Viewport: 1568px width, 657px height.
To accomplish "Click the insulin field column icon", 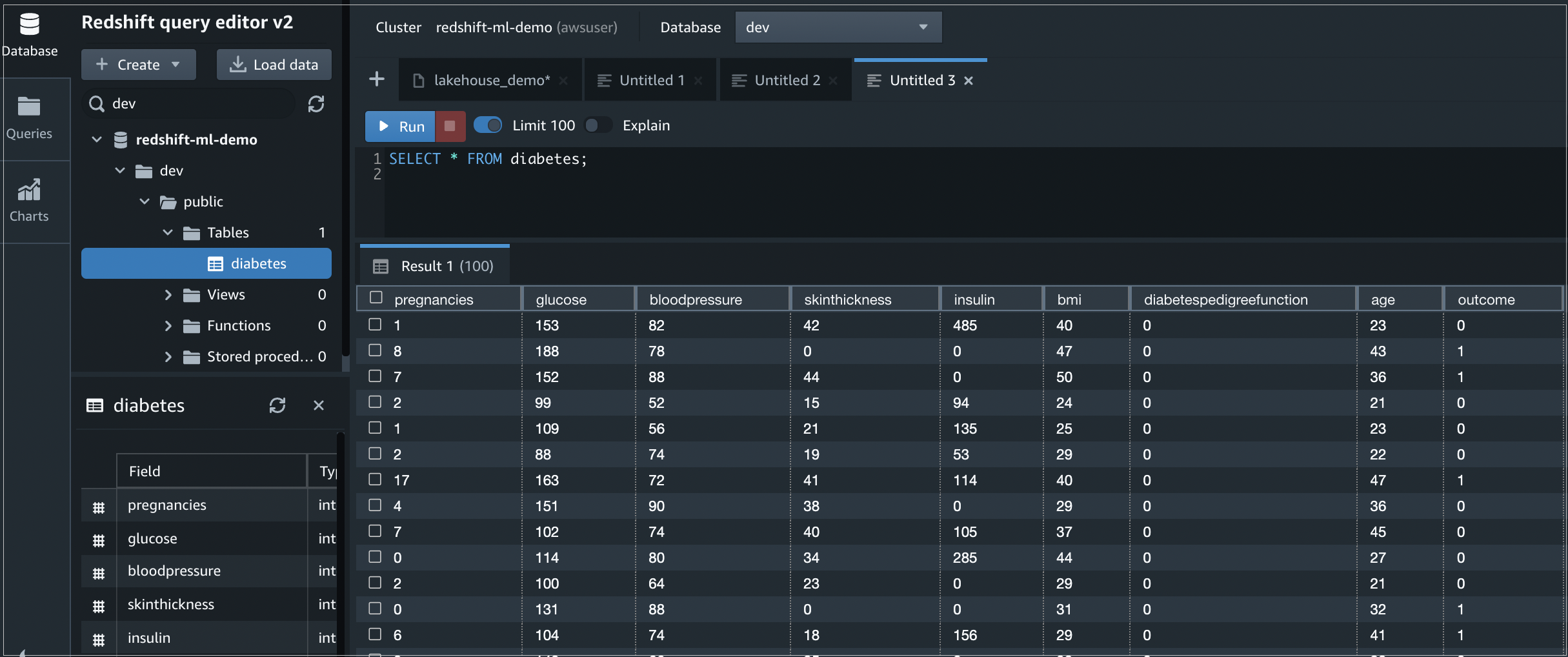I will (x=99, y=640).
